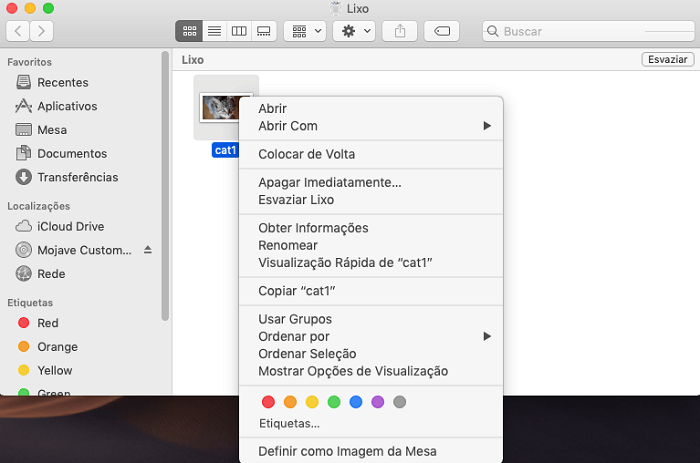
Task: Go back with the toolbar arrow
Action: pyautogui.click(x=18, y=31)
